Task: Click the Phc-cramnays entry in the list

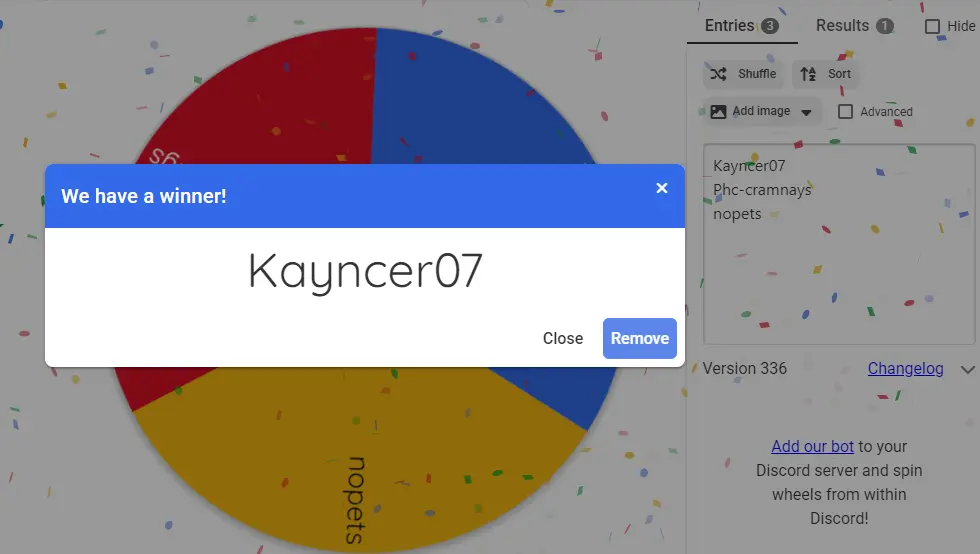Action: (762, 189)
